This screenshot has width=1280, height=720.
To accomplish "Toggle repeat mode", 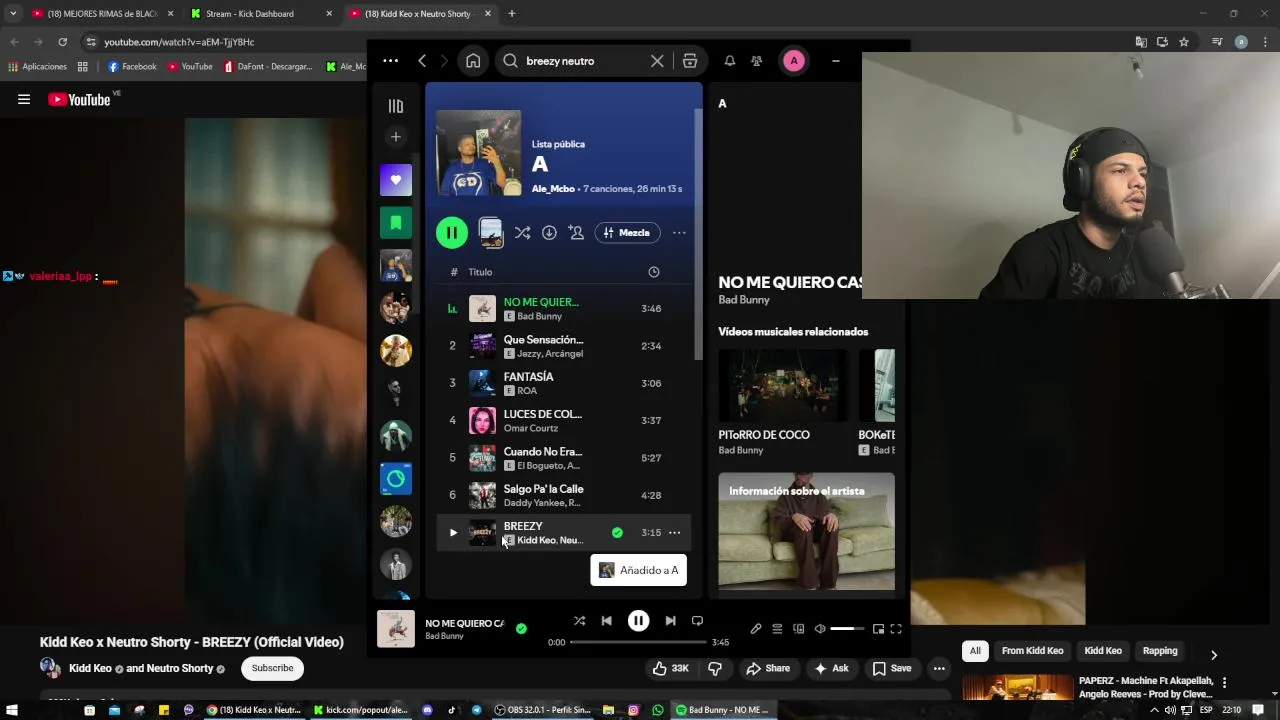I will click(x=697, y=621).
